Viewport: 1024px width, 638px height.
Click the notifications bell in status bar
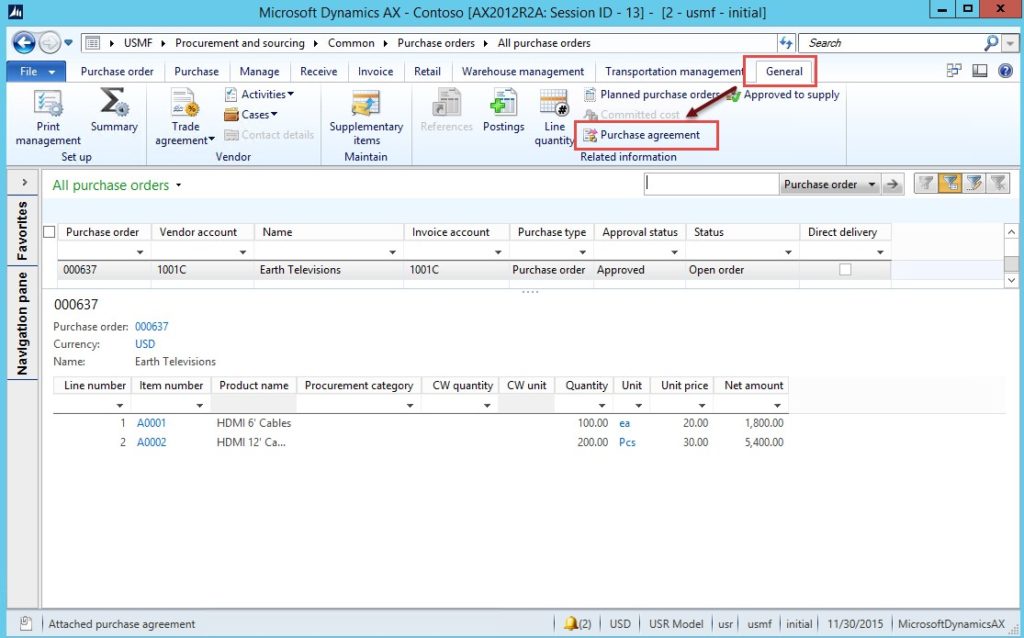tap(571, 624)
